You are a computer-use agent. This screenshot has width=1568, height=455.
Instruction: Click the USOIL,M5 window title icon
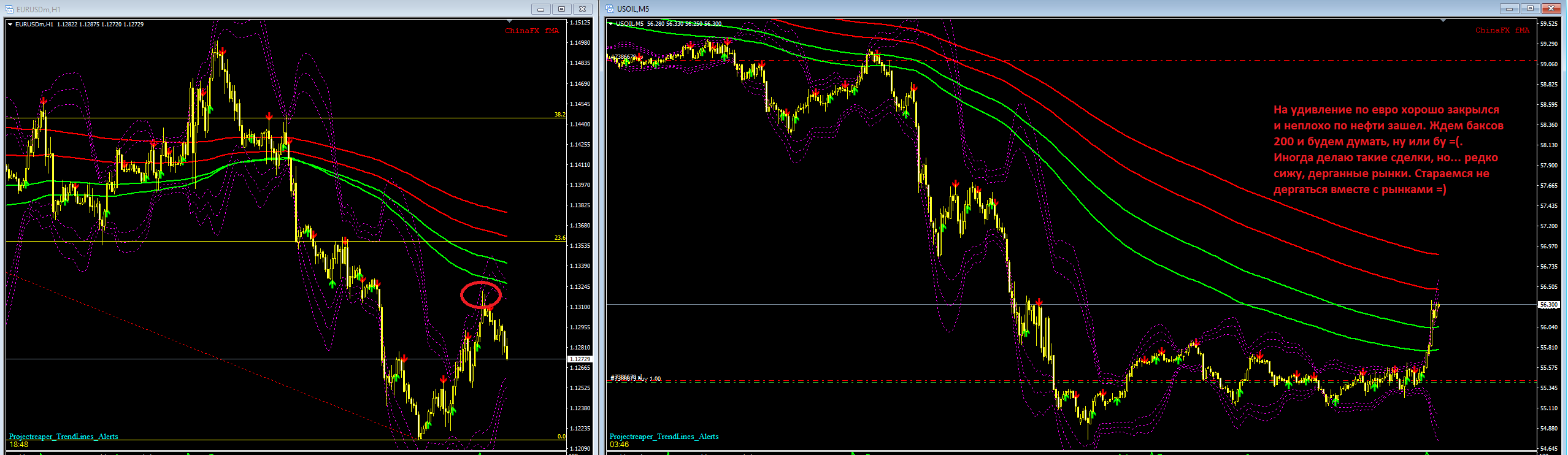pos(610,9)
